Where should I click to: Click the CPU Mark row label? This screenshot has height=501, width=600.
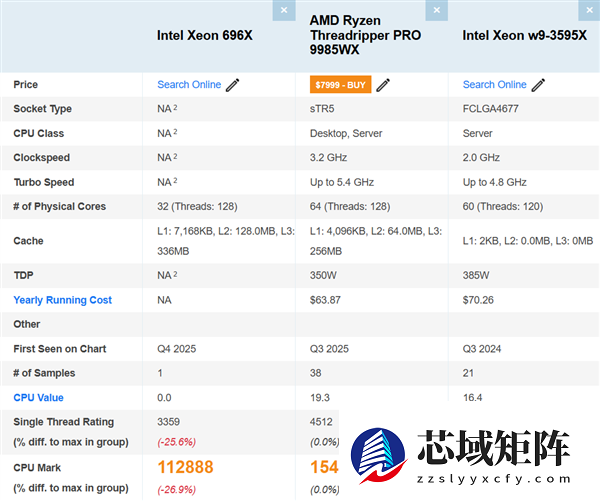[x=37, y=468]
